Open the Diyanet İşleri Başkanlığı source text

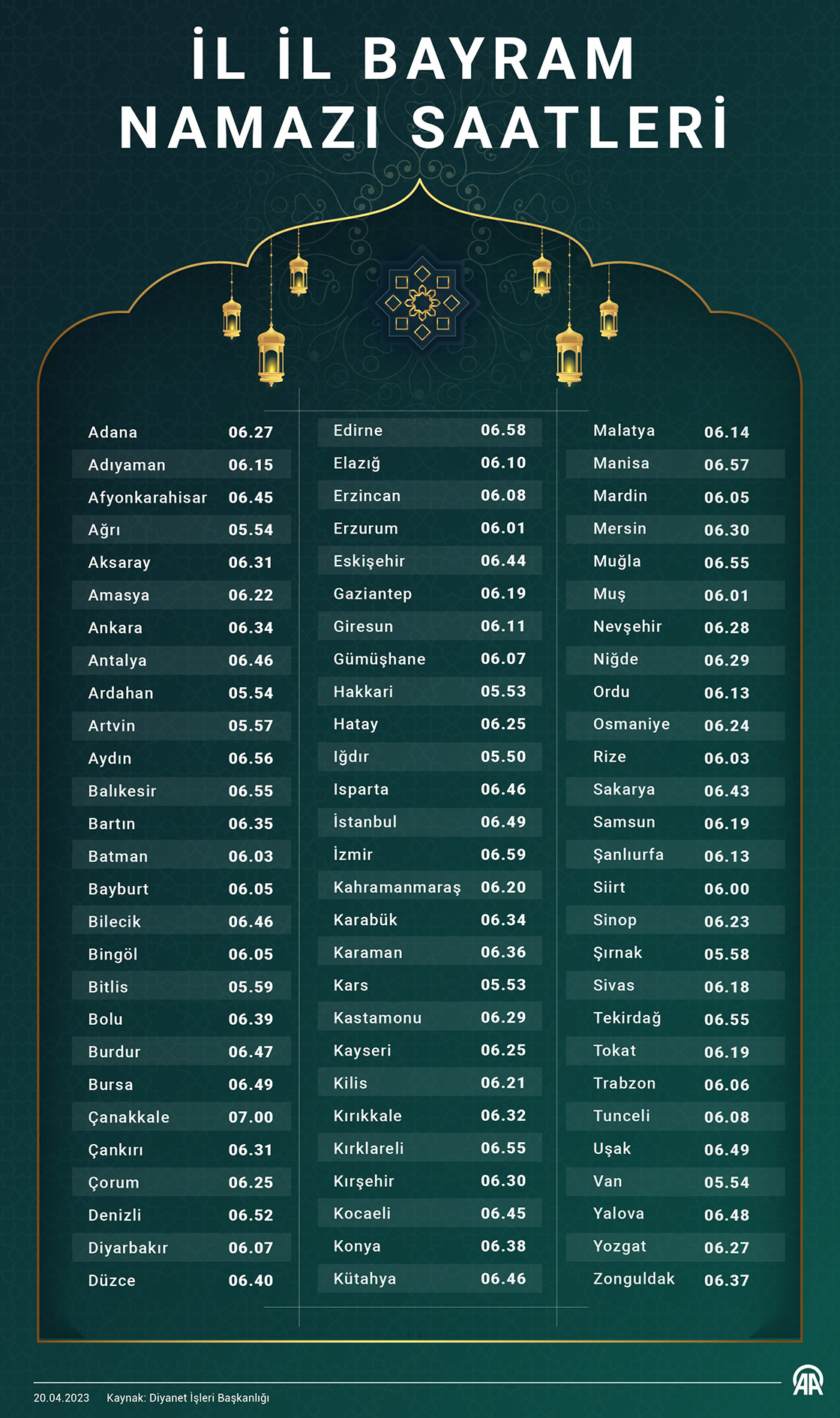click(x=188, y=1398)
